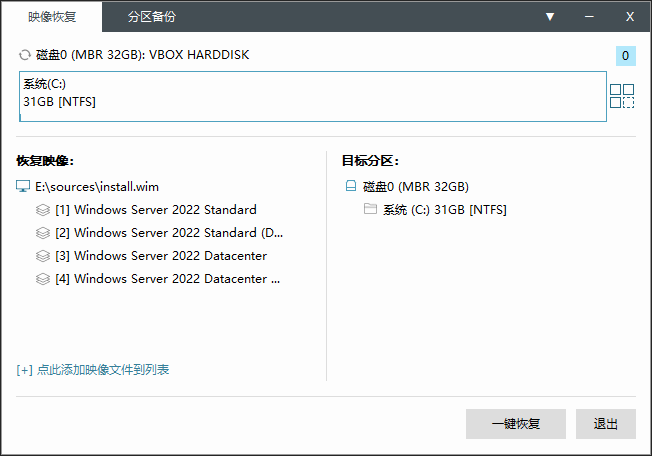Screen dimensions: 652x456
Task: Select E:\sources\install.wim tree node
Action: (97, 187)
